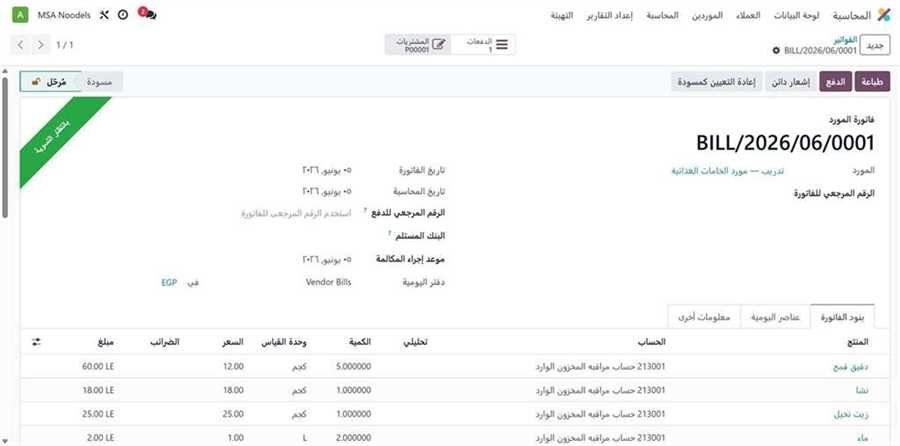
Task: Open vendor link مورد الخامات الغذائية
Action: 728,170
